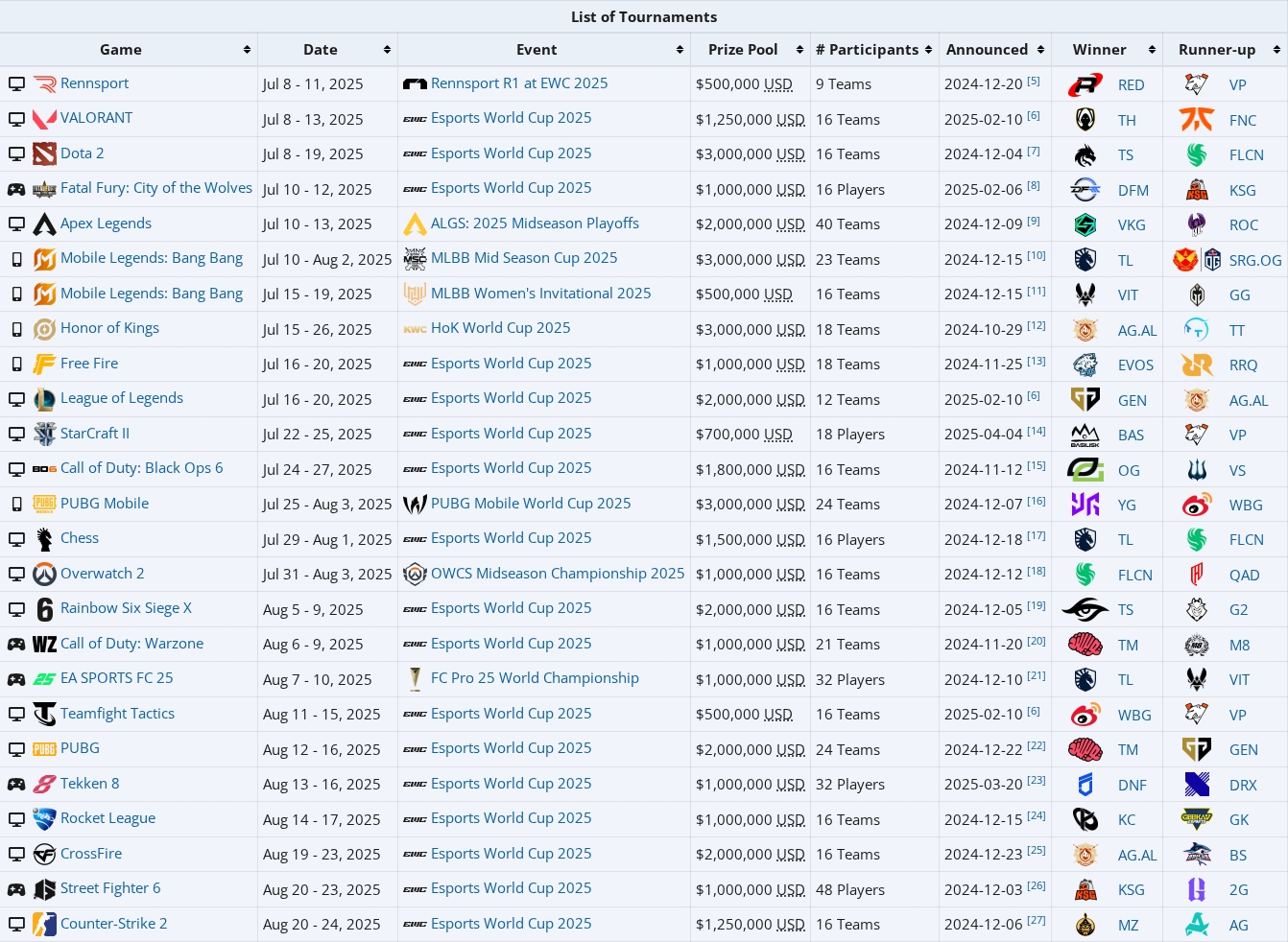
Task: Click Team Spirit winner logo in Rainbow Six row
Action: coord(1085,609)
